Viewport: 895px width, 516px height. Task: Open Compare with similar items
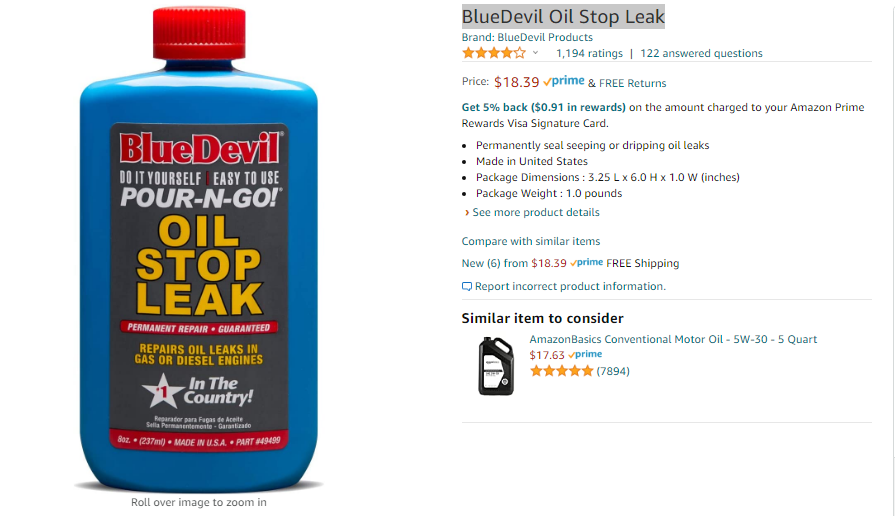pyautogui.click(x=531, y=241)
